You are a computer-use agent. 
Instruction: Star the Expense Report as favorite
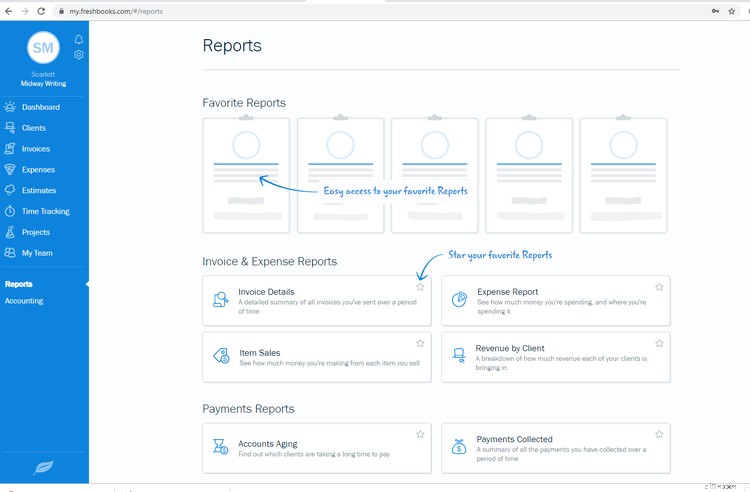pos(659,287)
